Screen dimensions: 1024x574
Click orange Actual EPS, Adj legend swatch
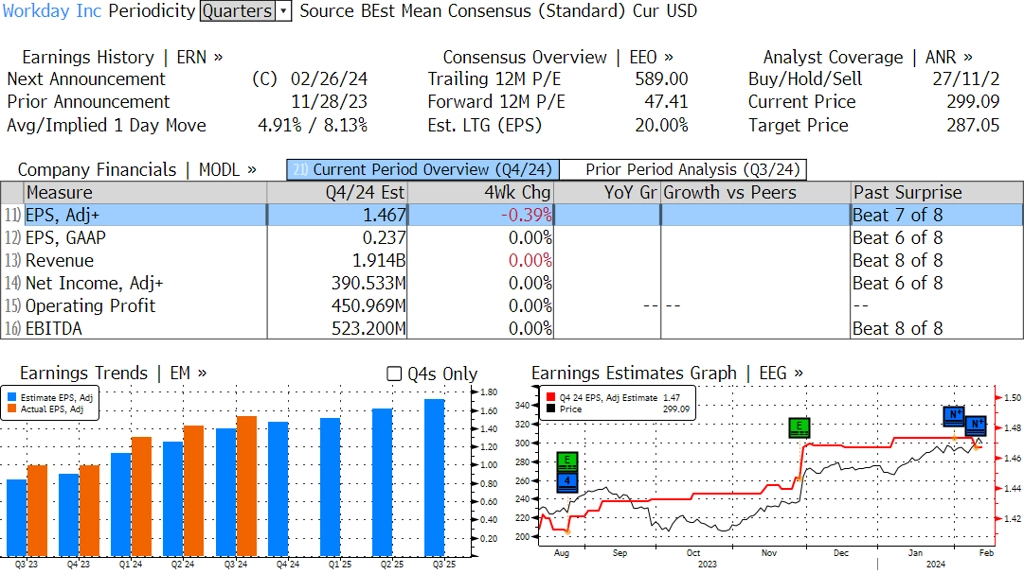12,409
